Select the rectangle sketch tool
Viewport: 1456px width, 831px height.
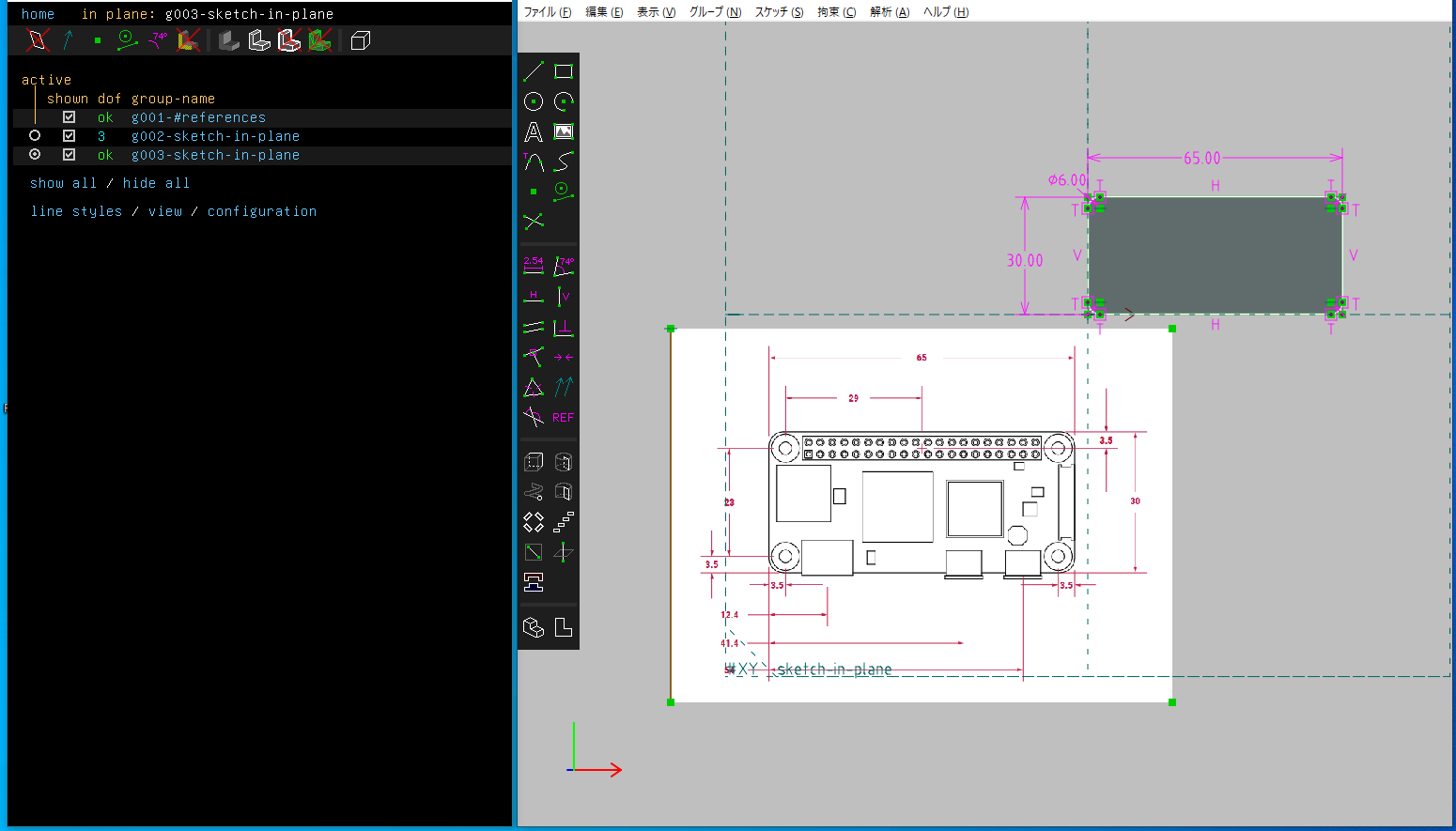click(564, 71)
